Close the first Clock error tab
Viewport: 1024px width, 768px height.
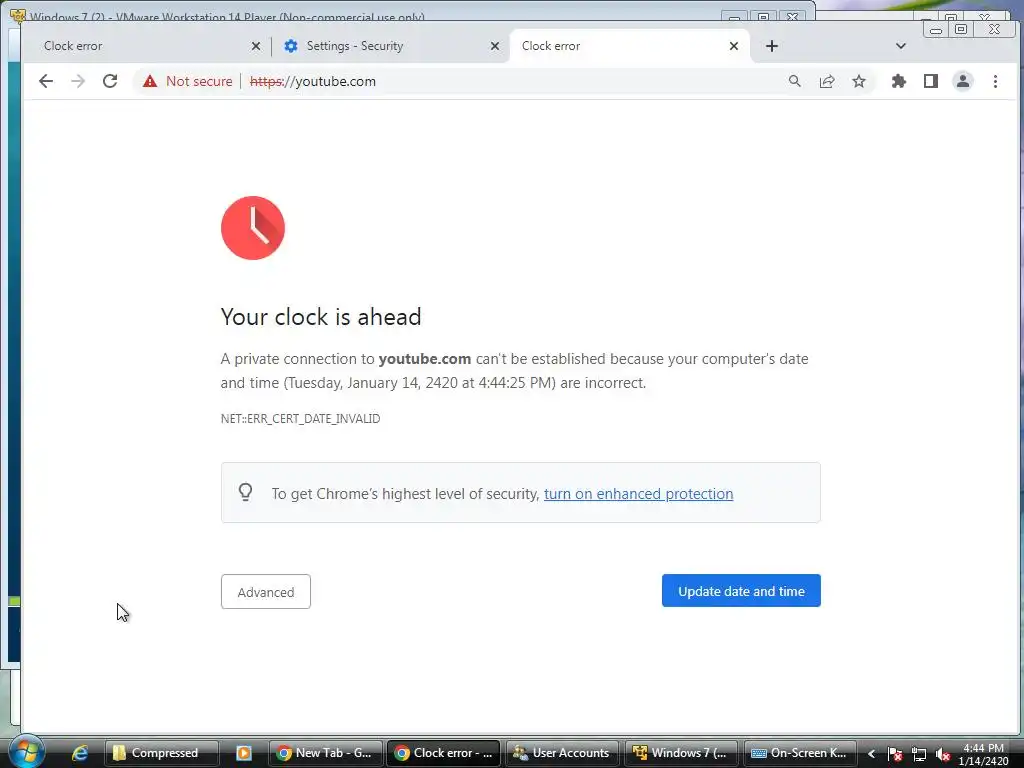click(x=256, y=46)
